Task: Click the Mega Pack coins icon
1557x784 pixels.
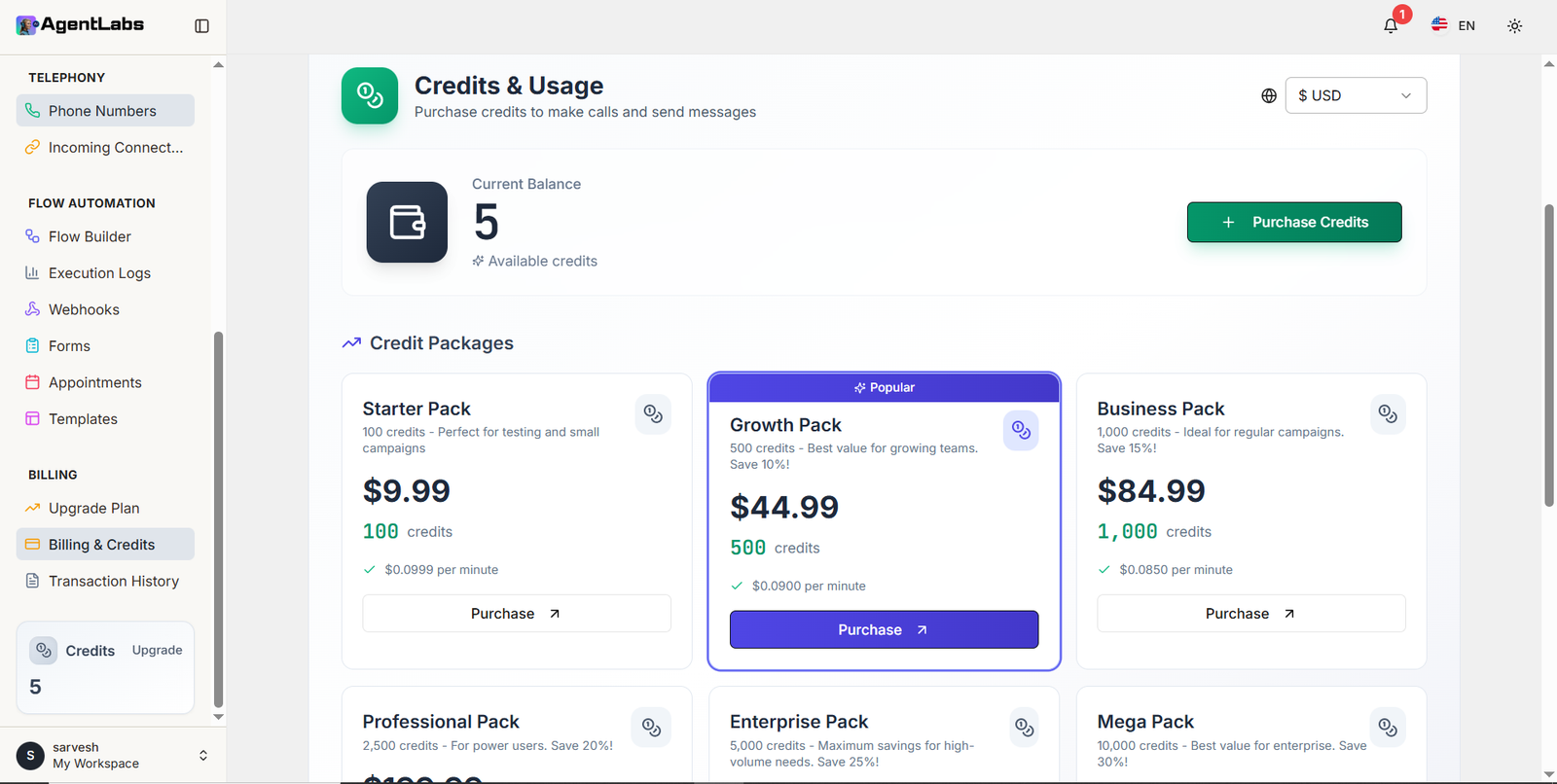Action: [x=1388, y=727]
